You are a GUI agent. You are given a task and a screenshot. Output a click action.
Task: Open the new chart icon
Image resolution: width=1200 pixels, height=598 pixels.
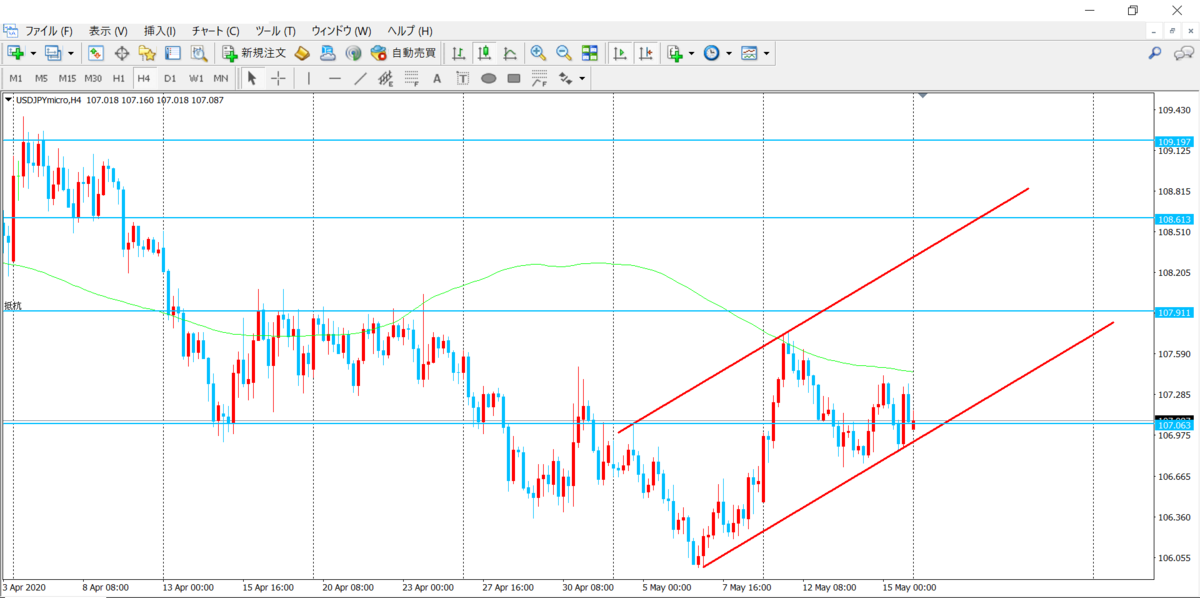pos(16,53)
